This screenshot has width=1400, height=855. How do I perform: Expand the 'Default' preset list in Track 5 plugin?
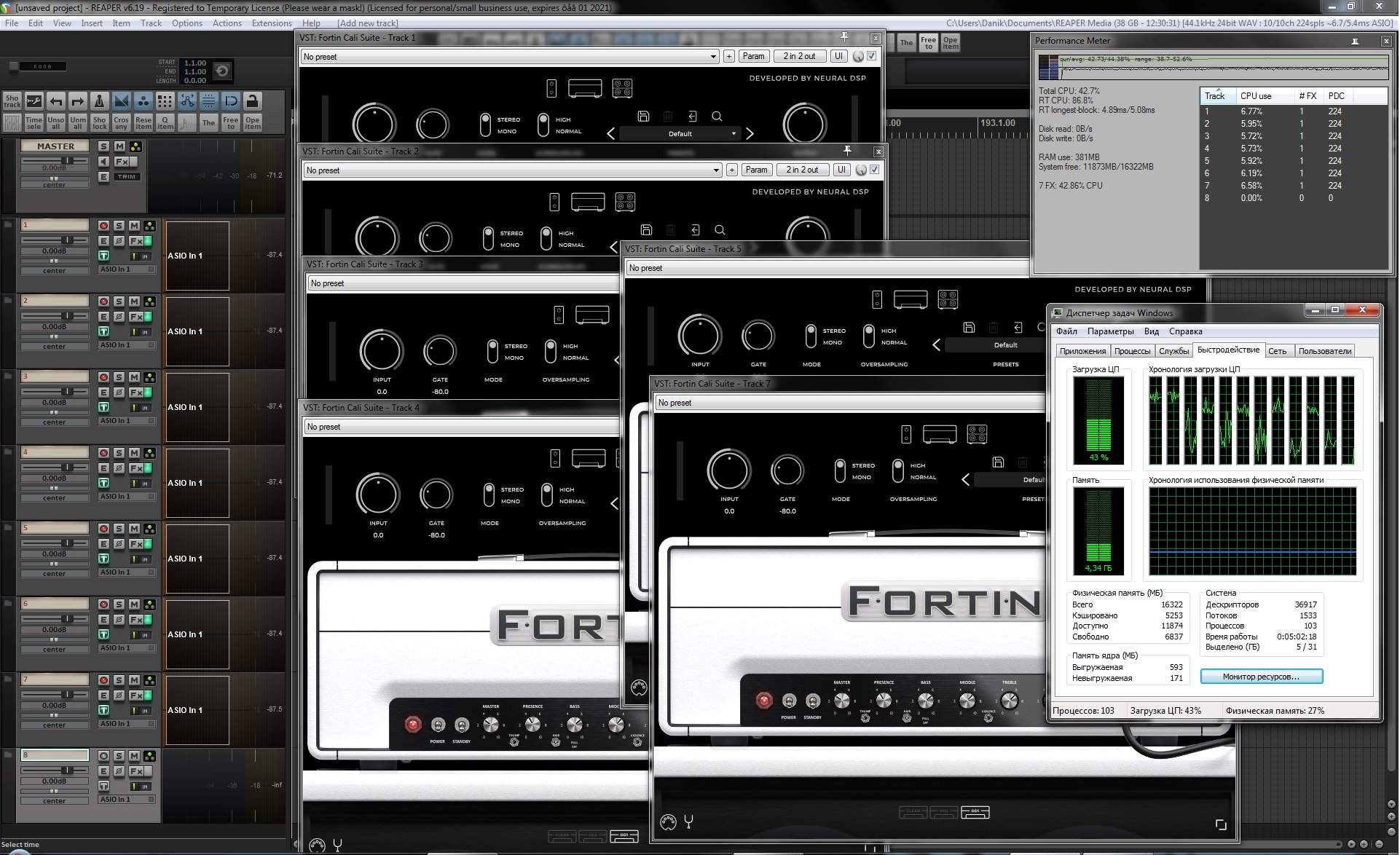click(995, 345)
